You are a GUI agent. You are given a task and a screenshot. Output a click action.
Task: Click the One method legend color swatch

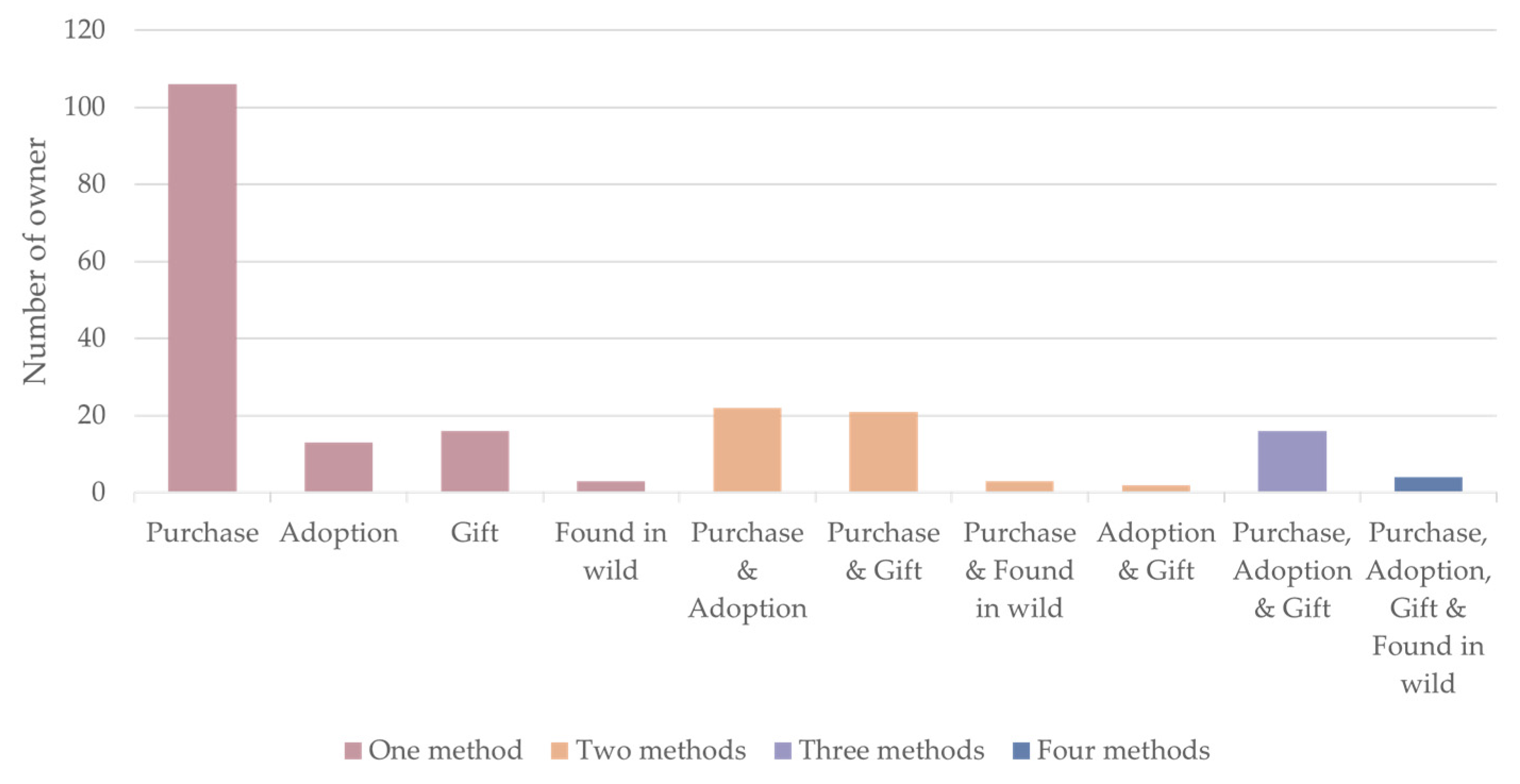(x=353, y=751)
